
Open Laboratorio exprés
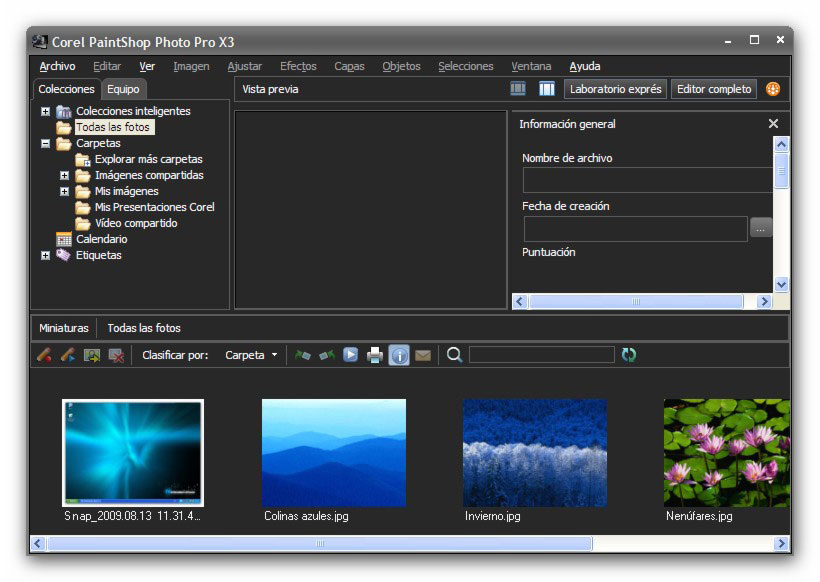point(616,89)
